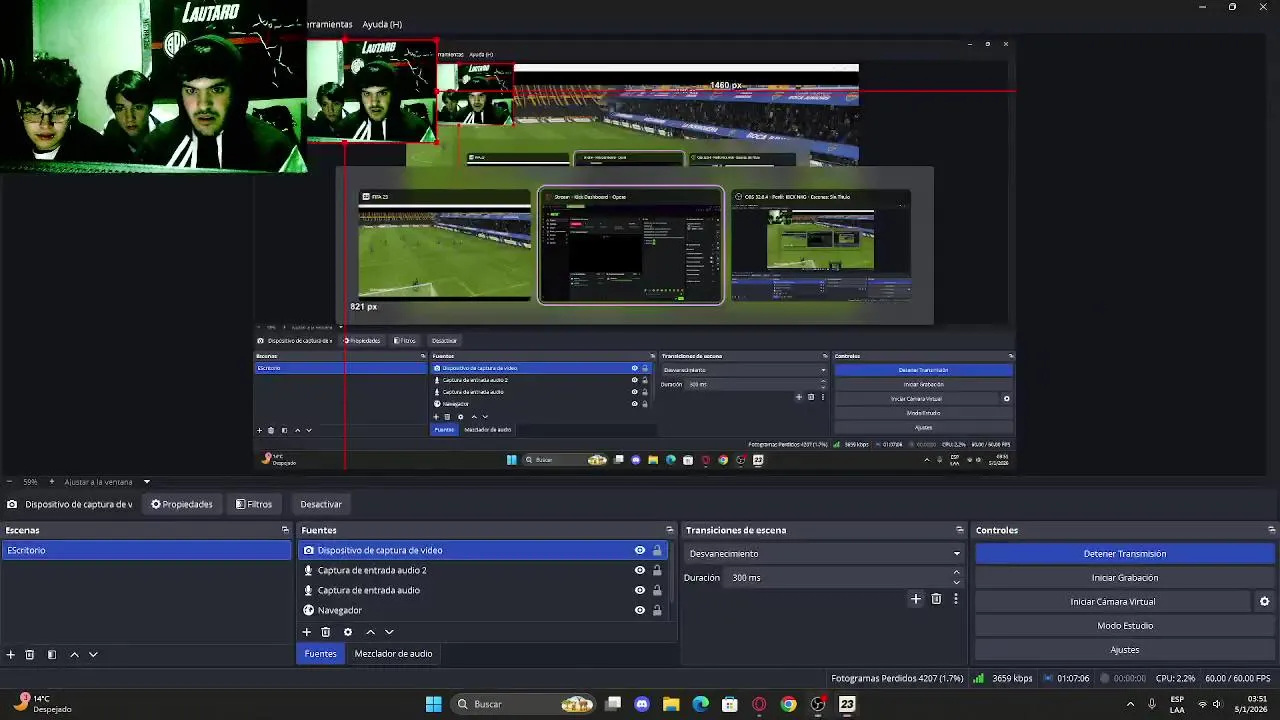Viewport: 1280px width, 720px height.
Task: Show hidden system tray icons chevron
Action: [x=1131, y=704]
